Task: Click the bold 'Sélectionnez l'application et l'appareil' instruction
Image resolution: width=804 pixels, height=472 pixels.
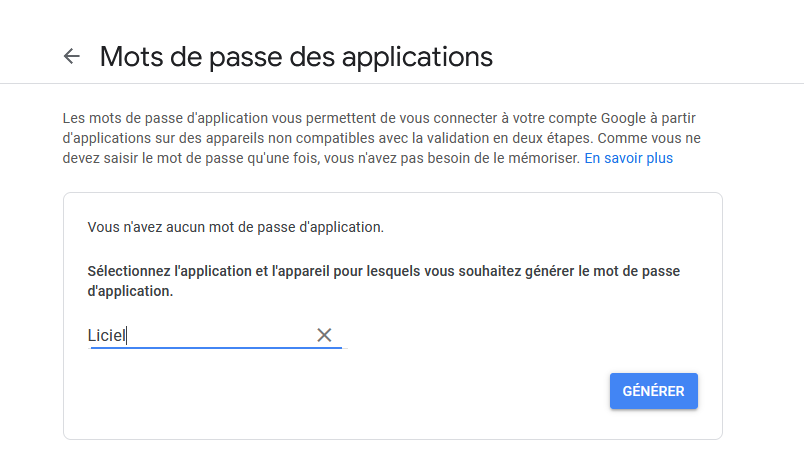Action: coord(384,281)
